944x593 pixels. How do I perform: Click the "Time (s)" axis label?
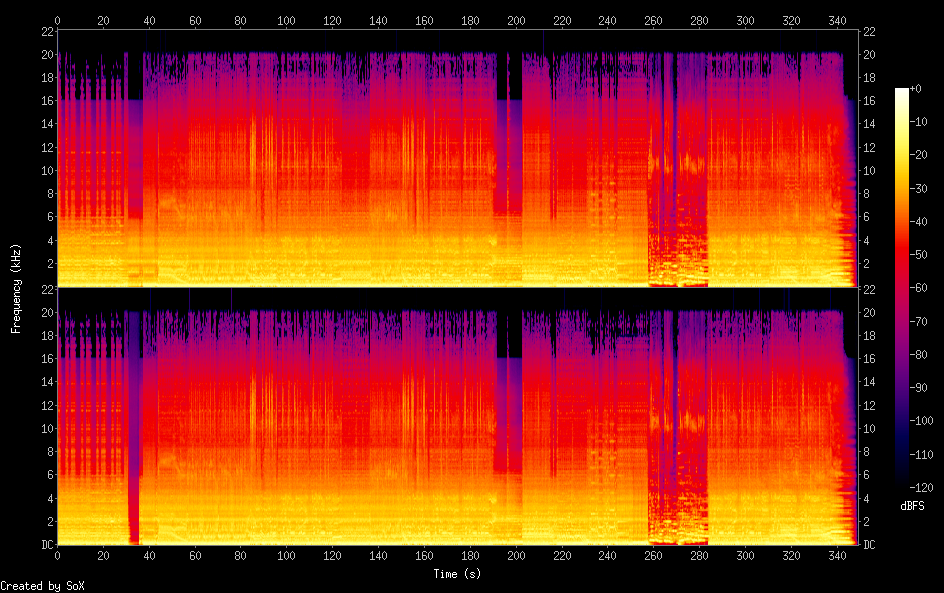point(459,574)
